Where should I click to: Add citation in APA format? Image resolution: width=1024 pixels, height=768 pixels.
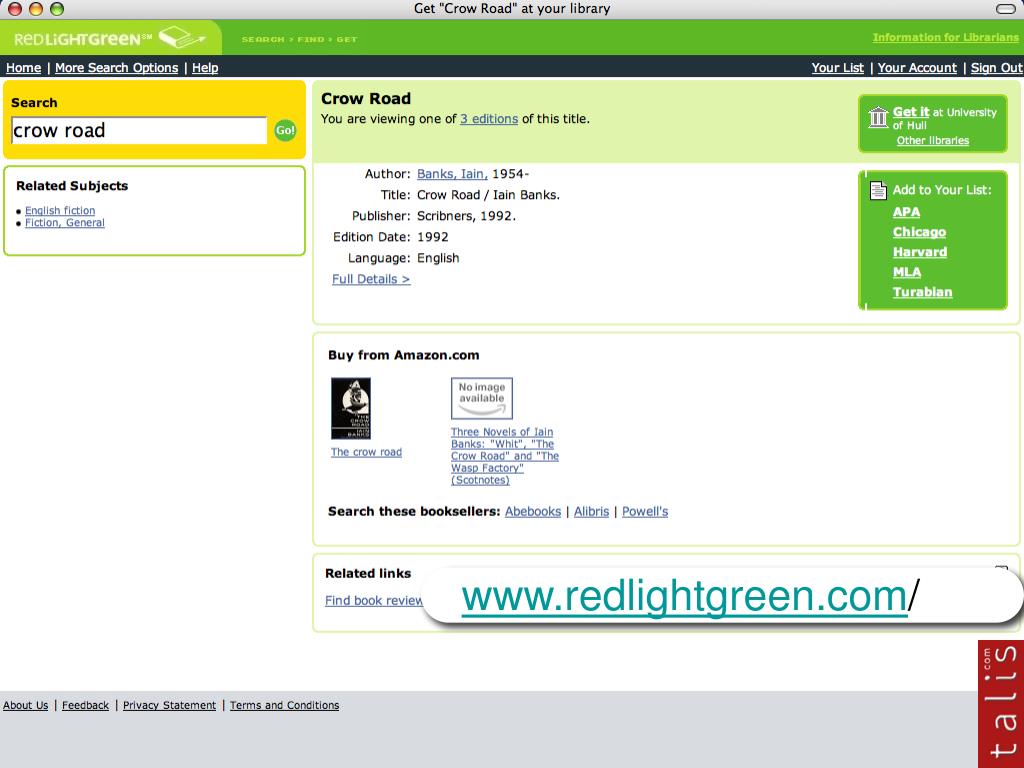[x=906, y=212]
